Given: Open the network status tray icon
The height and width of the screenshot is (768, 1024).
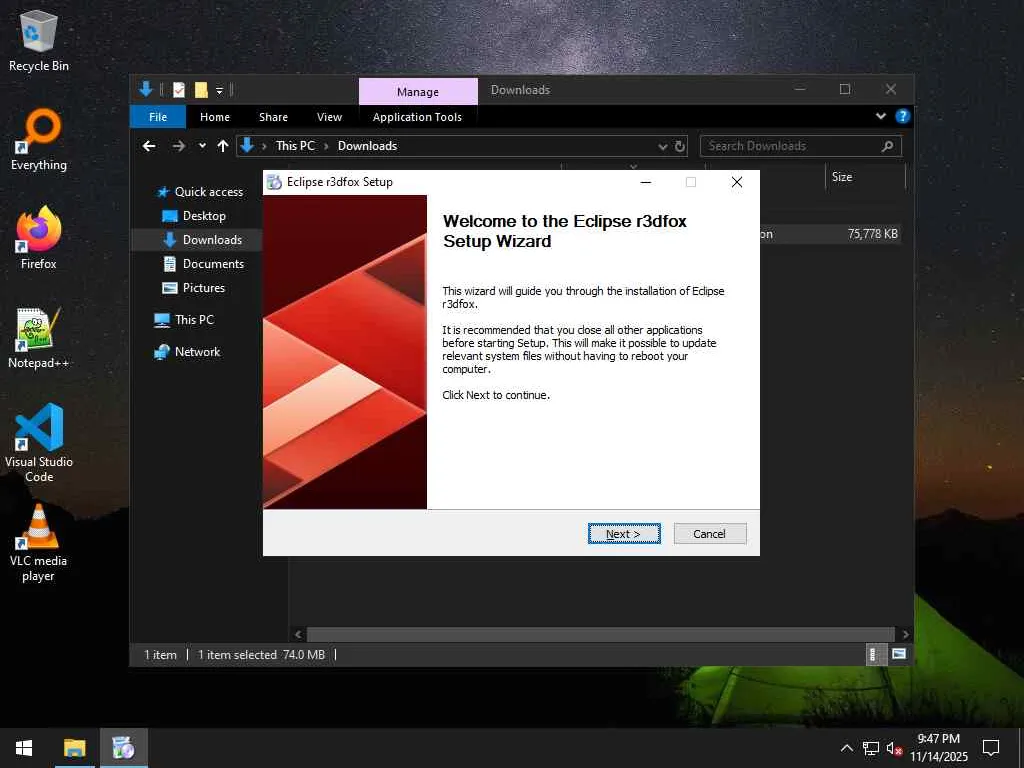Looking at the screenshot, I should pos(871,748).
